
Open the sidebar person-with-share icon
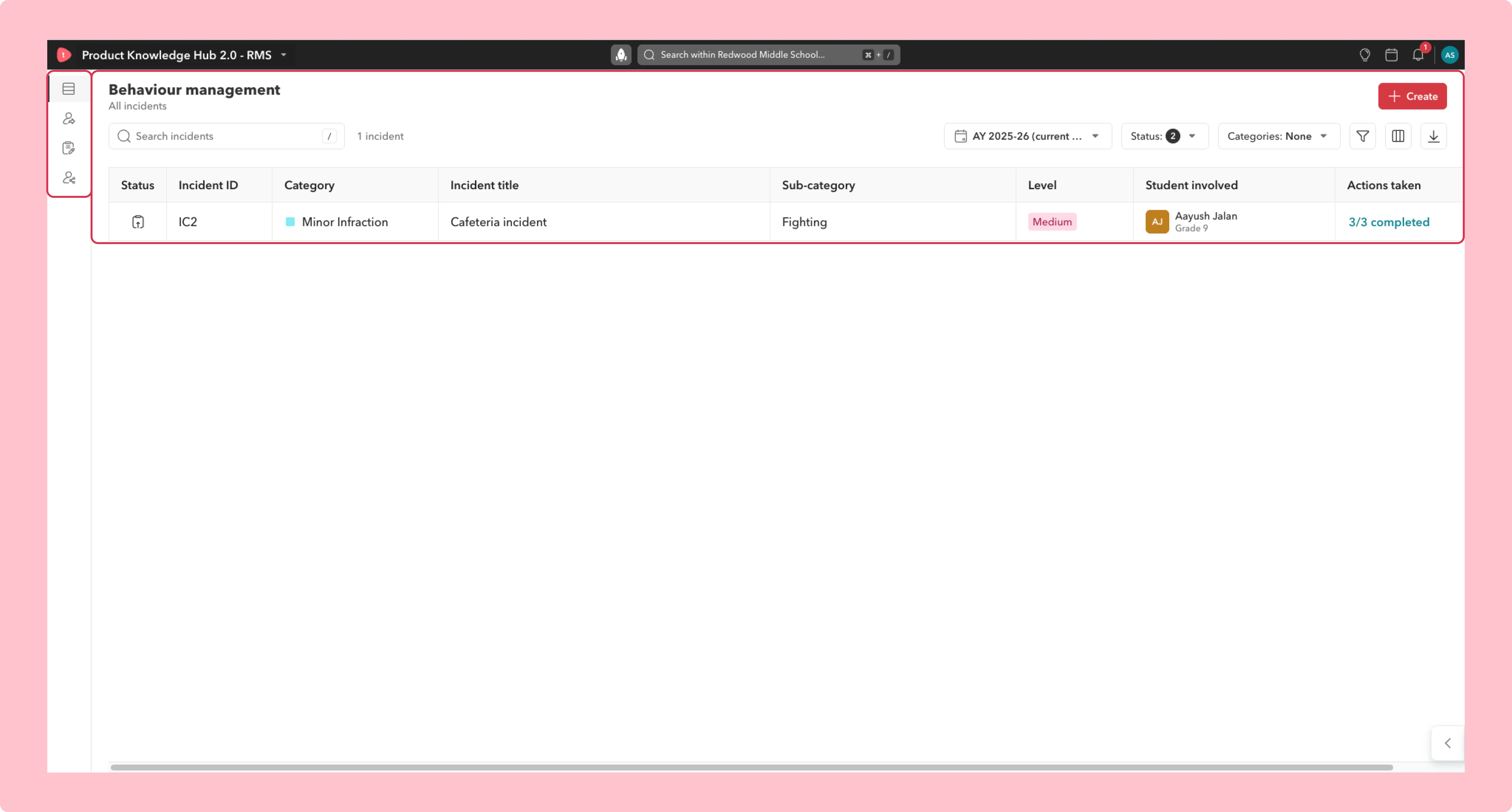[x=69, y=178]
